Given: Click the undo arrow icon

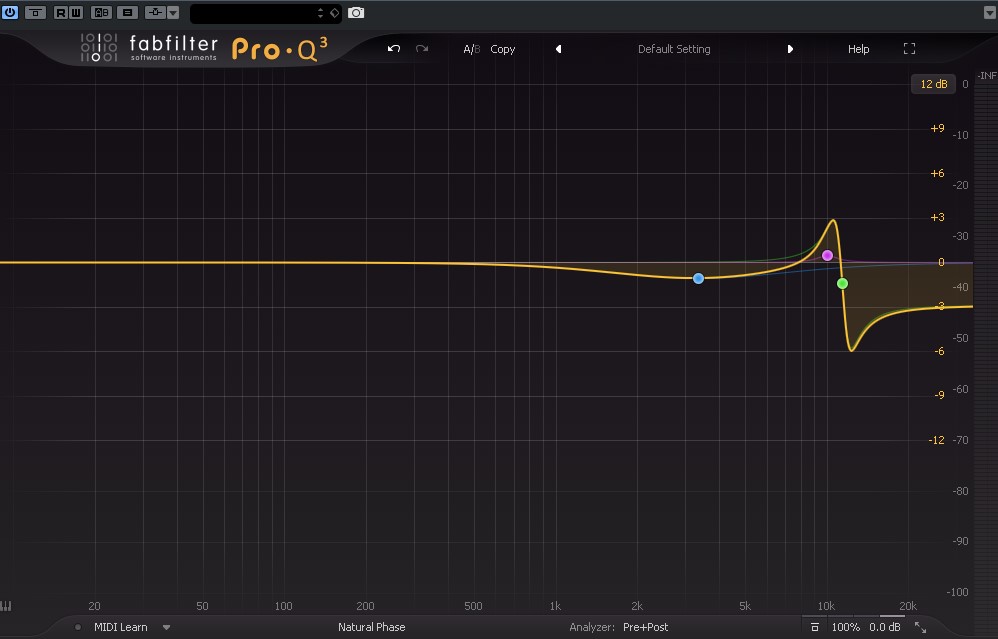Looking at the screenshot, I should point(394,49).
